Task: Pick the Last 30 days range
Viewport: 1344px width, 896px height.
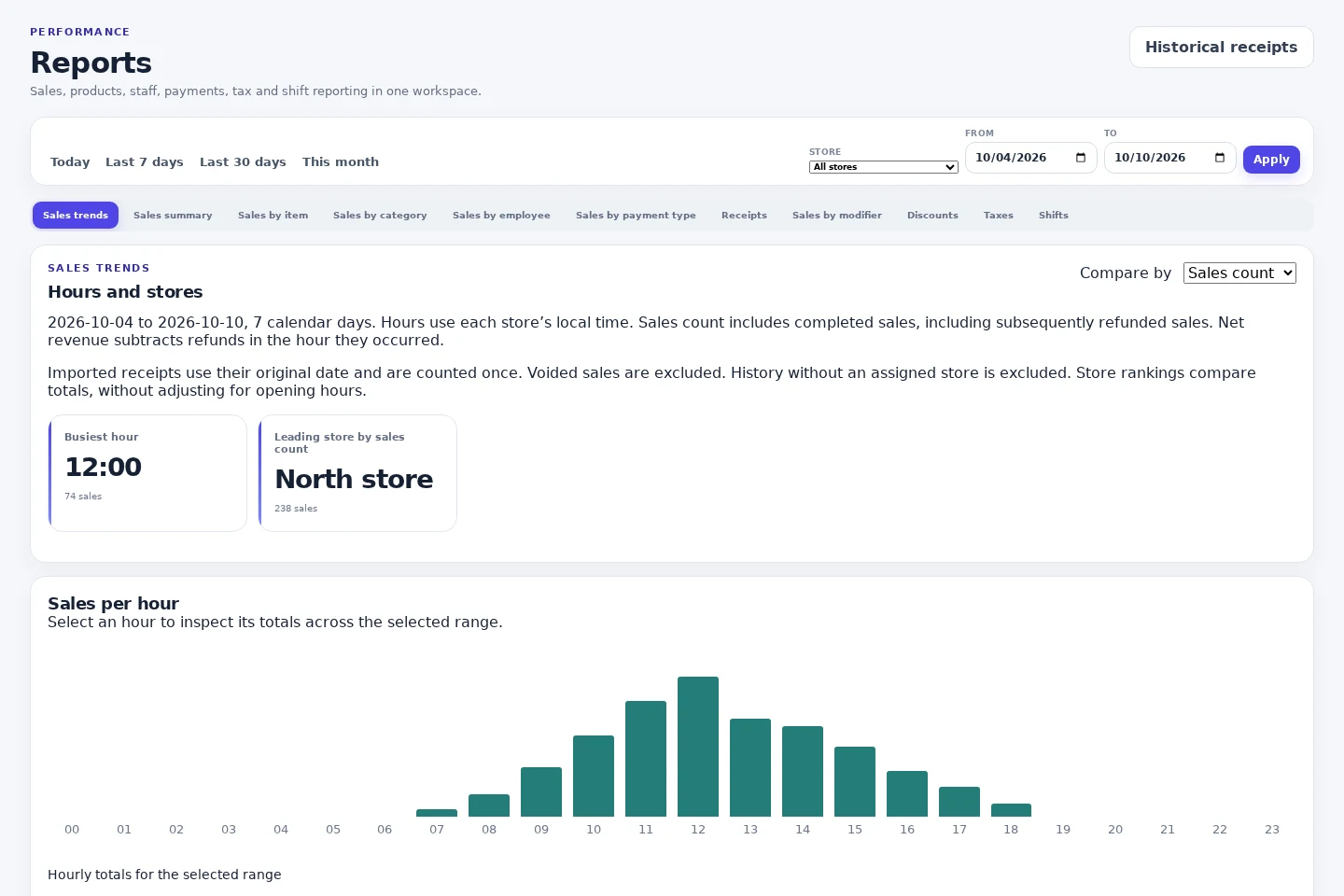Action: click(x=243, y=162)
